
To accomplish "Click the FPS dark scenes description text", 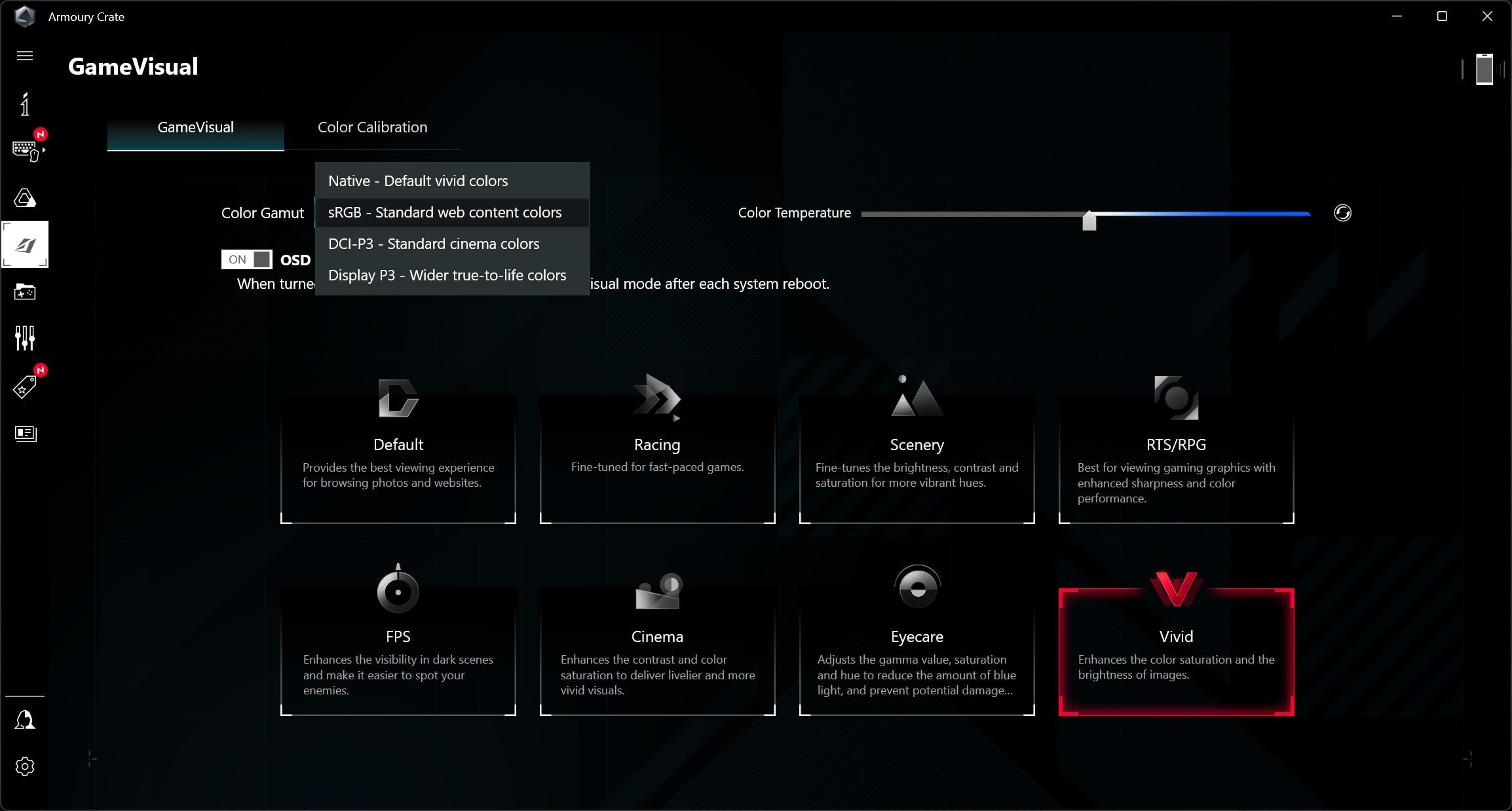I will coord(398,675).
